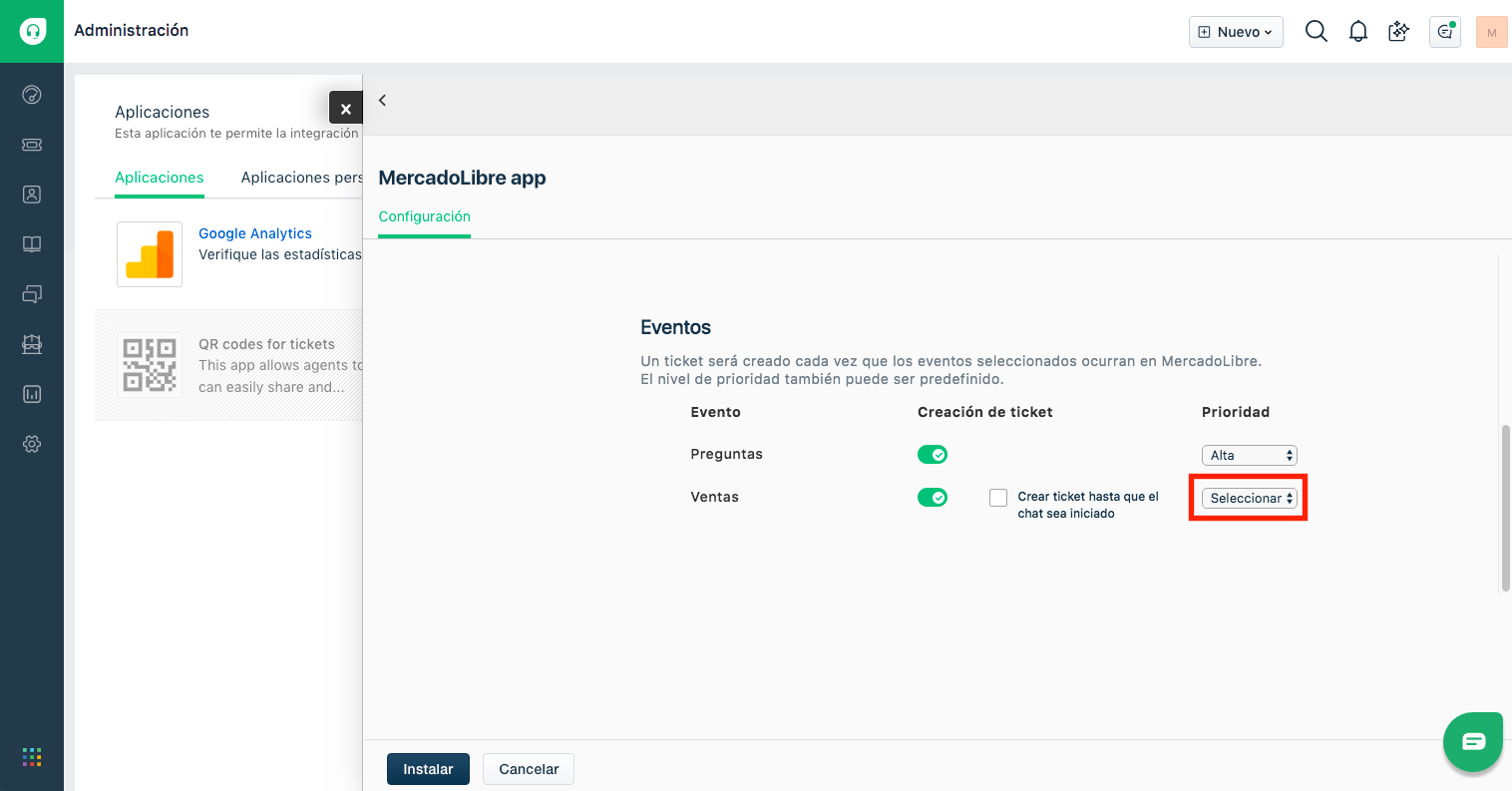
Task: Open the Google Analytics link
Action: point(255,233)
